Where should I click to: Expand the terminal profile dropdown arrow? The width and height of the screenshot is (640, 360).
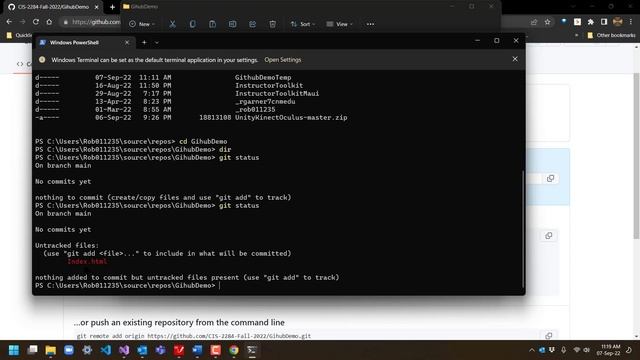(157, 42)
